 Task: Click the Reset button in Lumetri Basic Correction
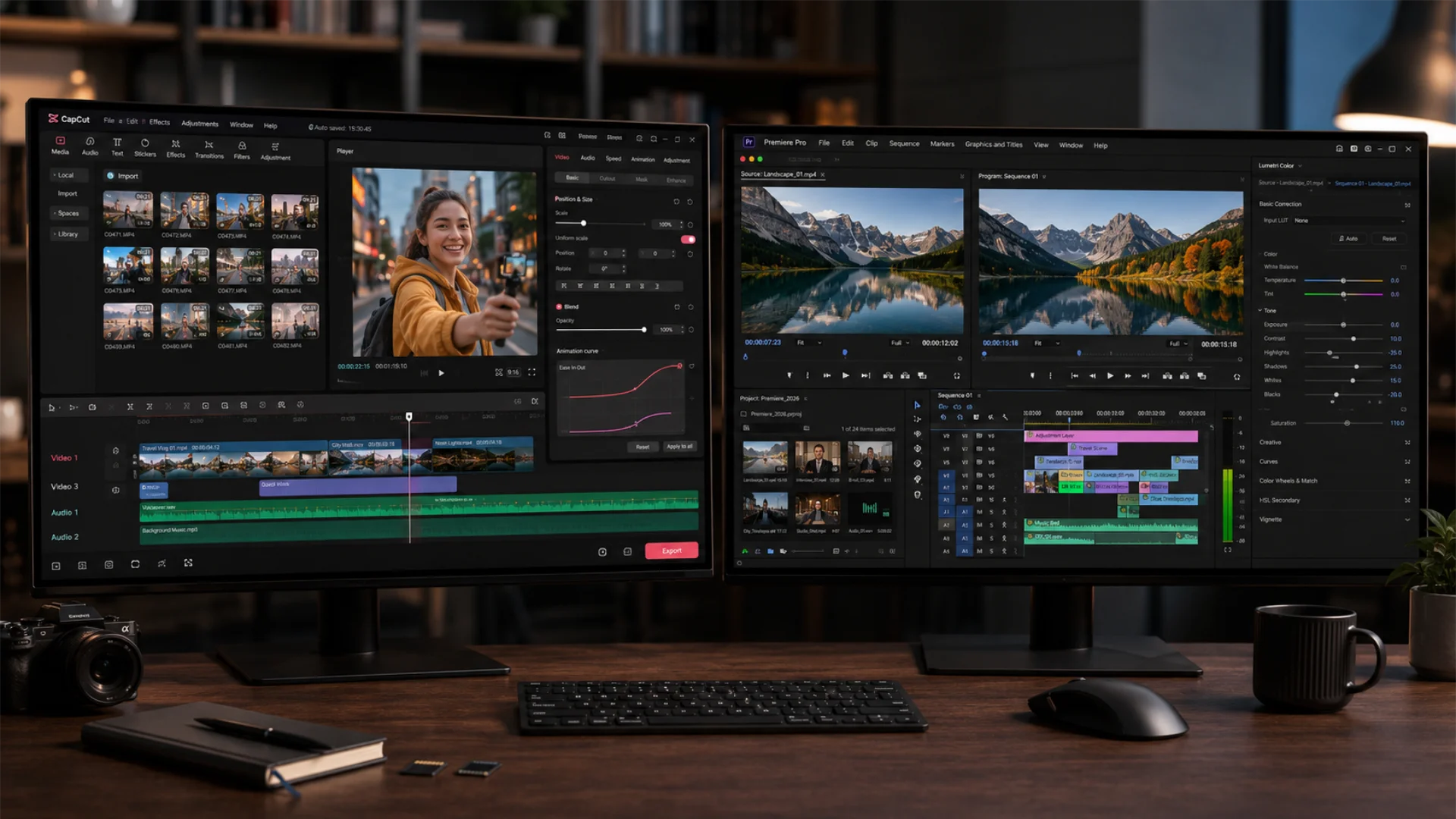point(1389,239)
